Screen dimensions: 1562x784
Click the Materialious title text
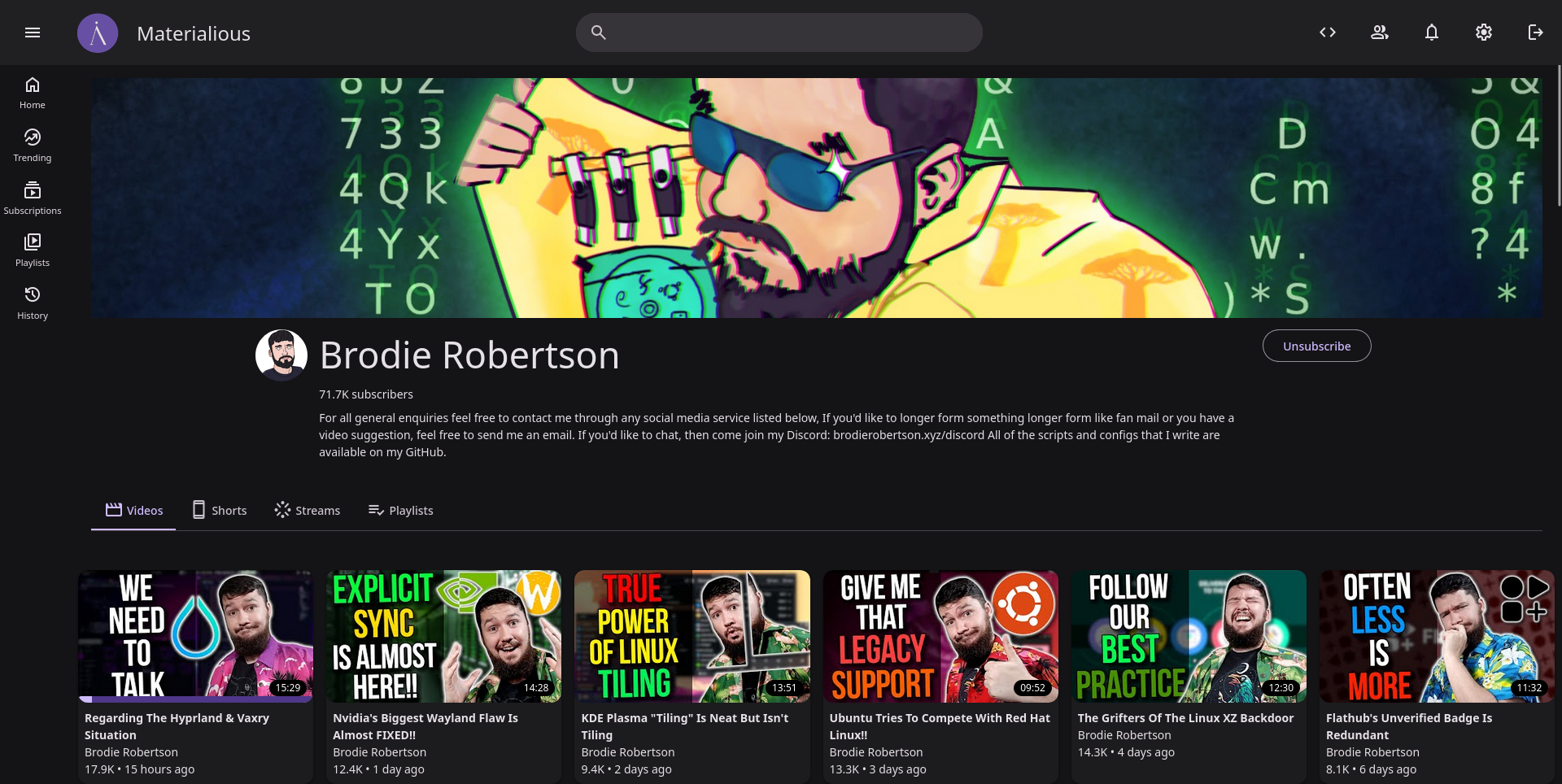194,33
